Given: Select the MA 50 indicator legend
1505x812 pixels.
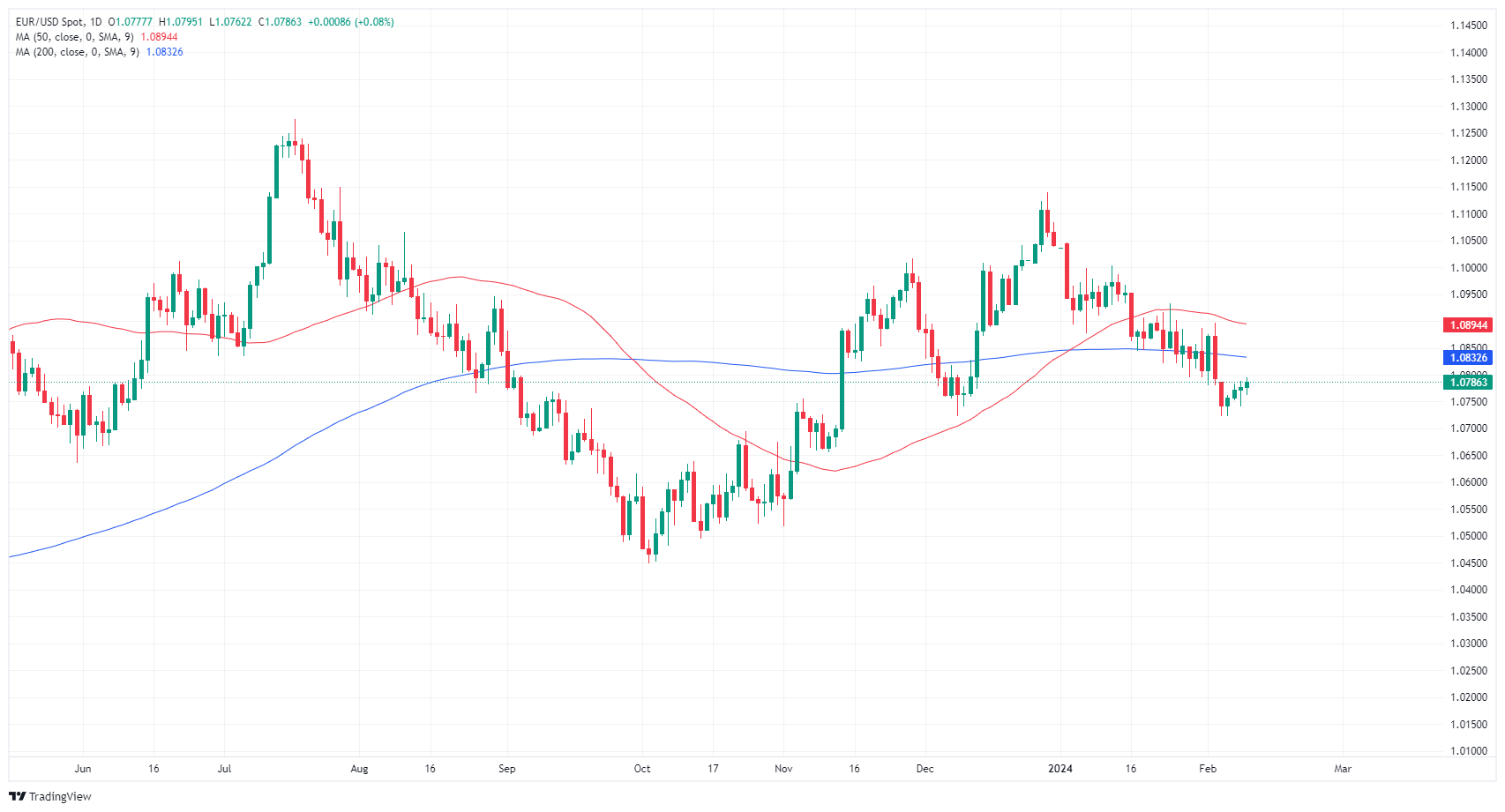Looking at the screenshot, I should coord(76,37).
